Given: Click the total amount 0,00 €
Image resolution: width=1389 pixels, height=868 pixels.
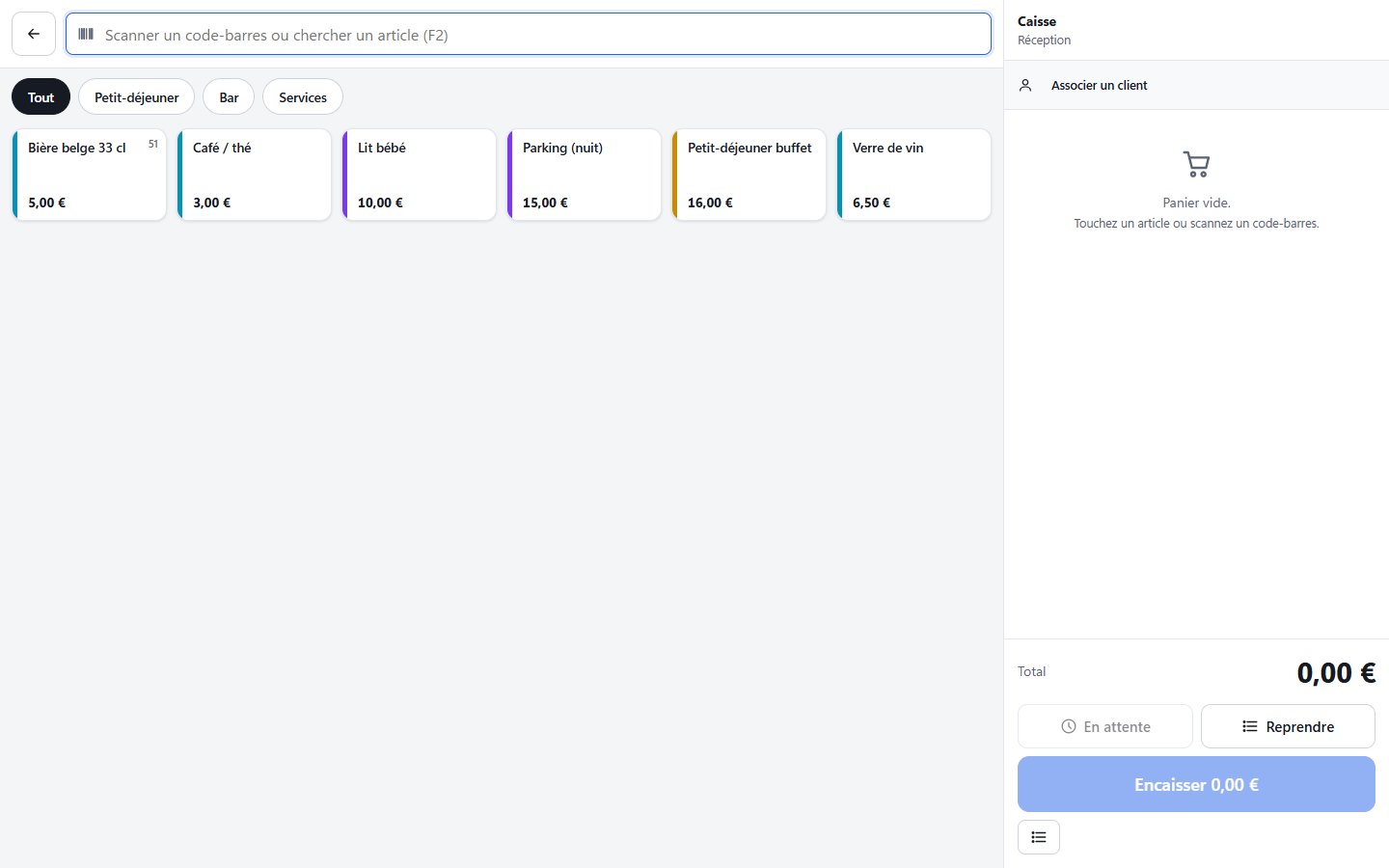Looking at the screenshot, I should click(x=1336, y=672).
